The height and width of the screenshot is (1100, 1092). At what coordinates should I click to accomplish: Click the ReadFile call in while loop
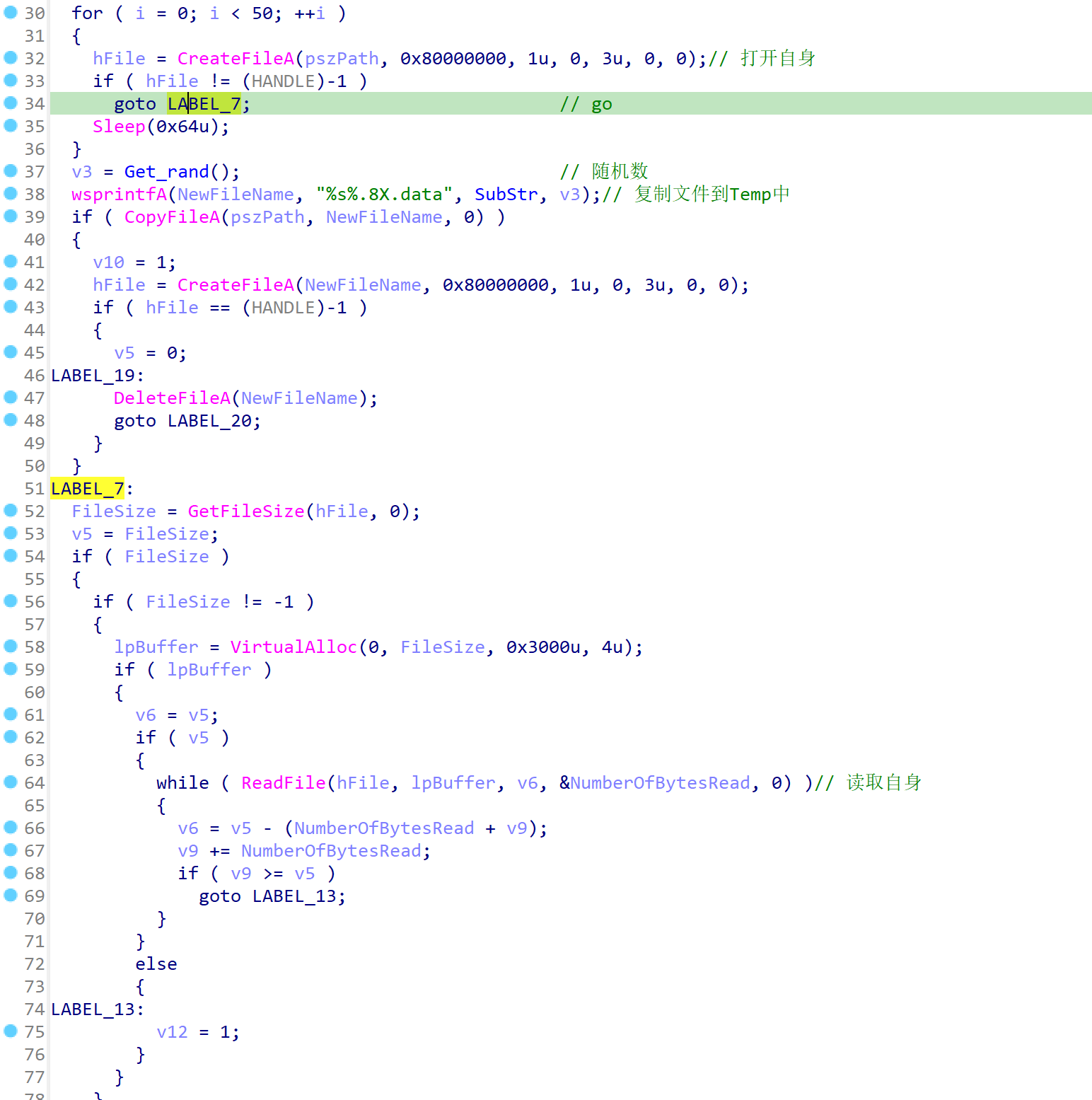point(283,783)
